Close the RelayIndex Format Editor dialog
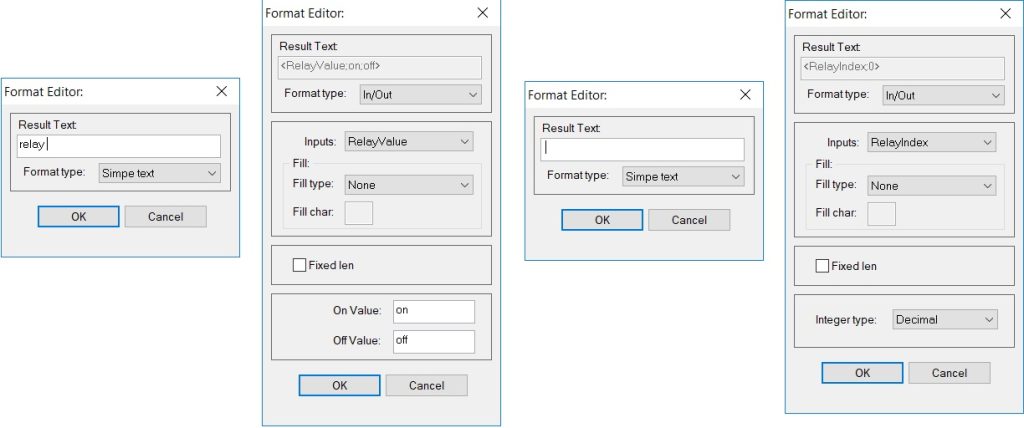 point(1006,14)
